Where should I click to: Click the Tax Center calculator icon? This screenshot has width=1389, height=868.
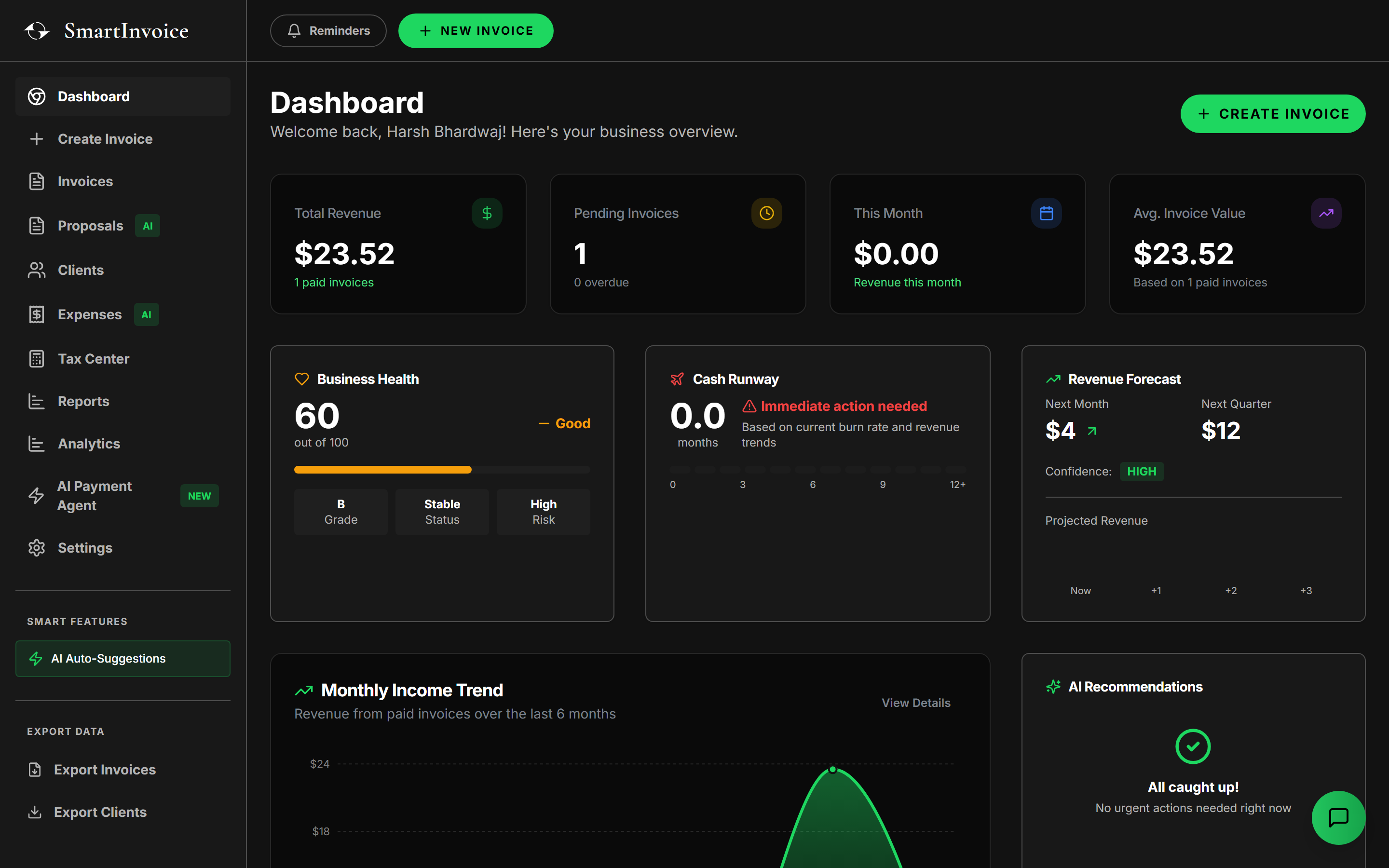click(37, 359)
